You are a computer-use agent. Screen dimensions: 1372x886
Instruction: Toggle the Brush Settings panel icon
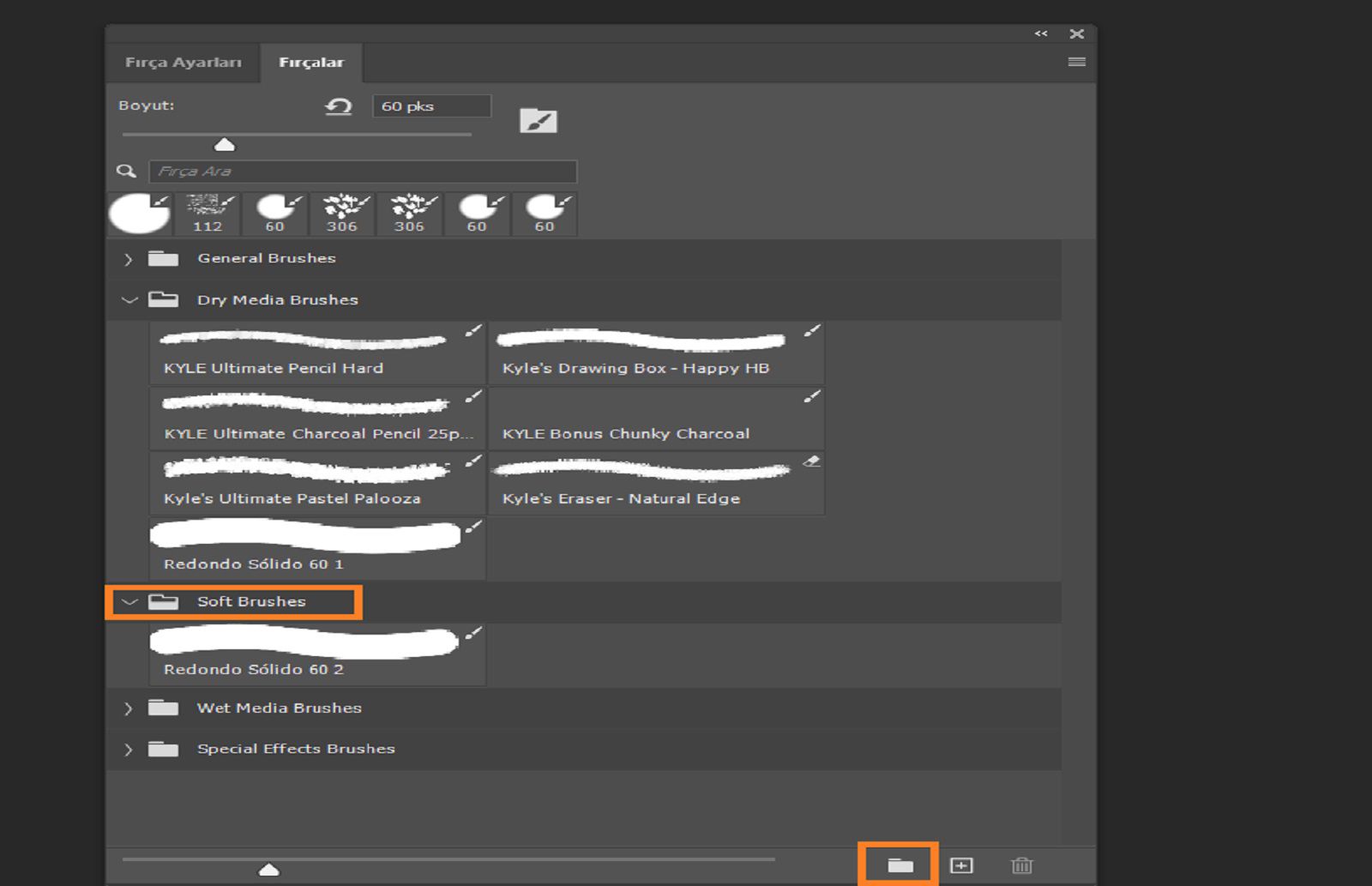539,121
